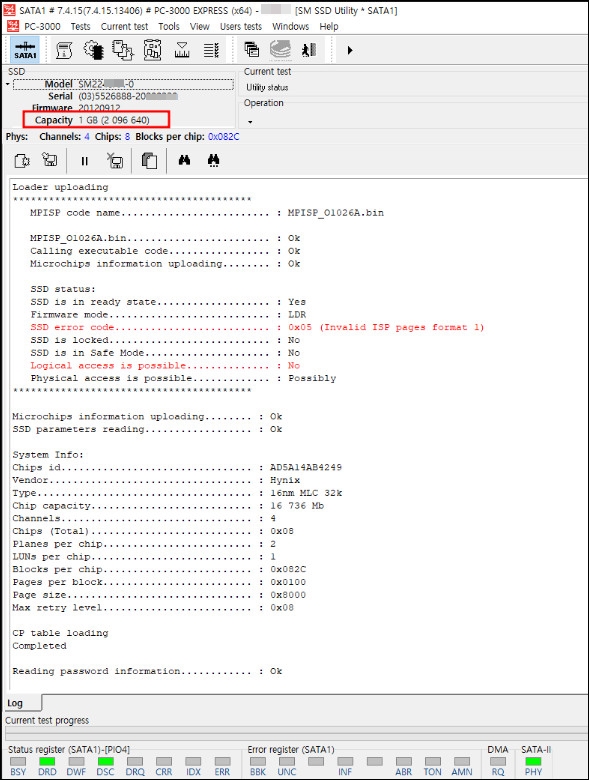589x780 pixels.
Task: Expand the Operation dropdown arrow
Action: pyautogui.click(x=250, y=122)
